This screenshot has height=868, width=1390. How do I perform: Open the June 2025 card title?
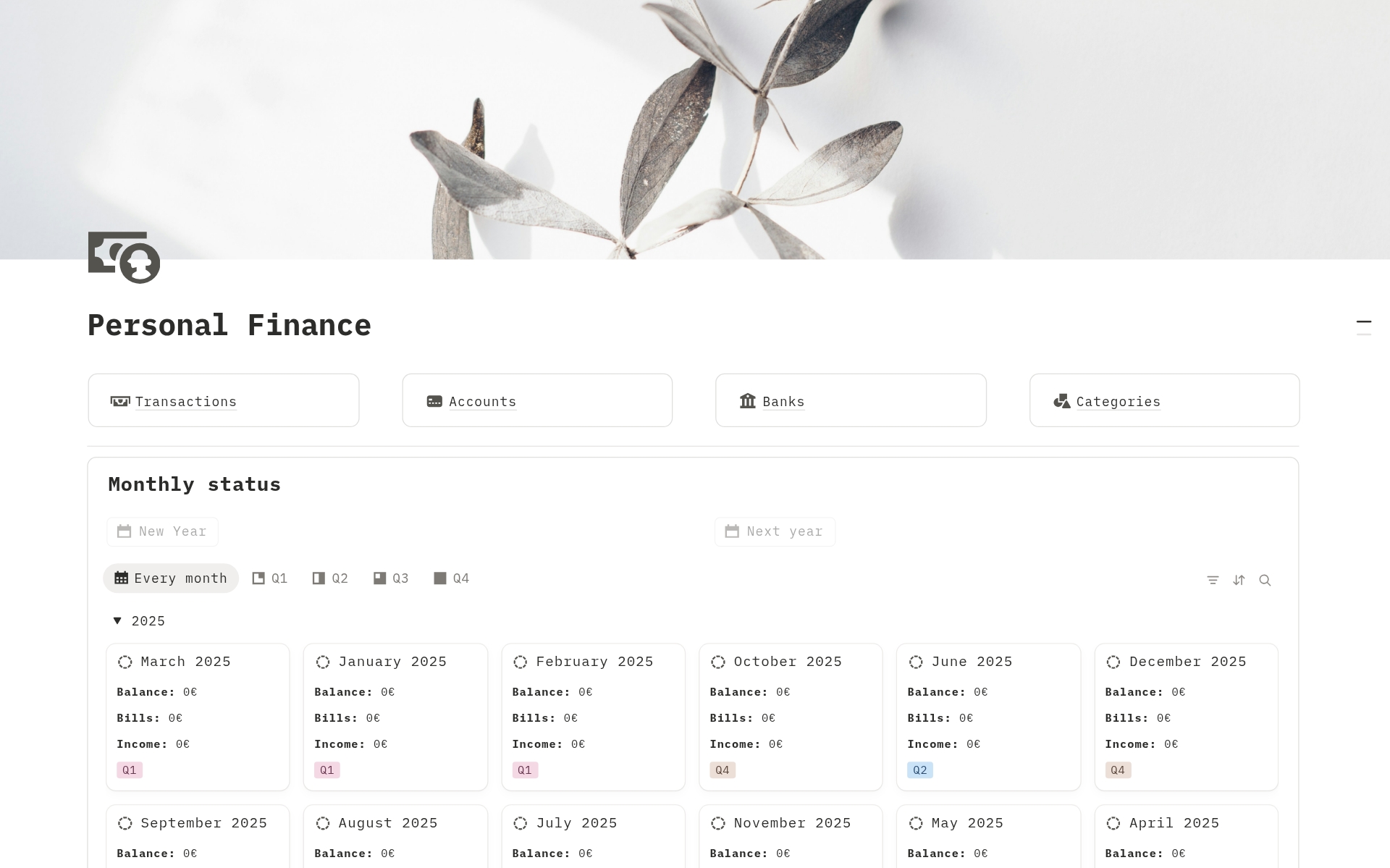972,662
